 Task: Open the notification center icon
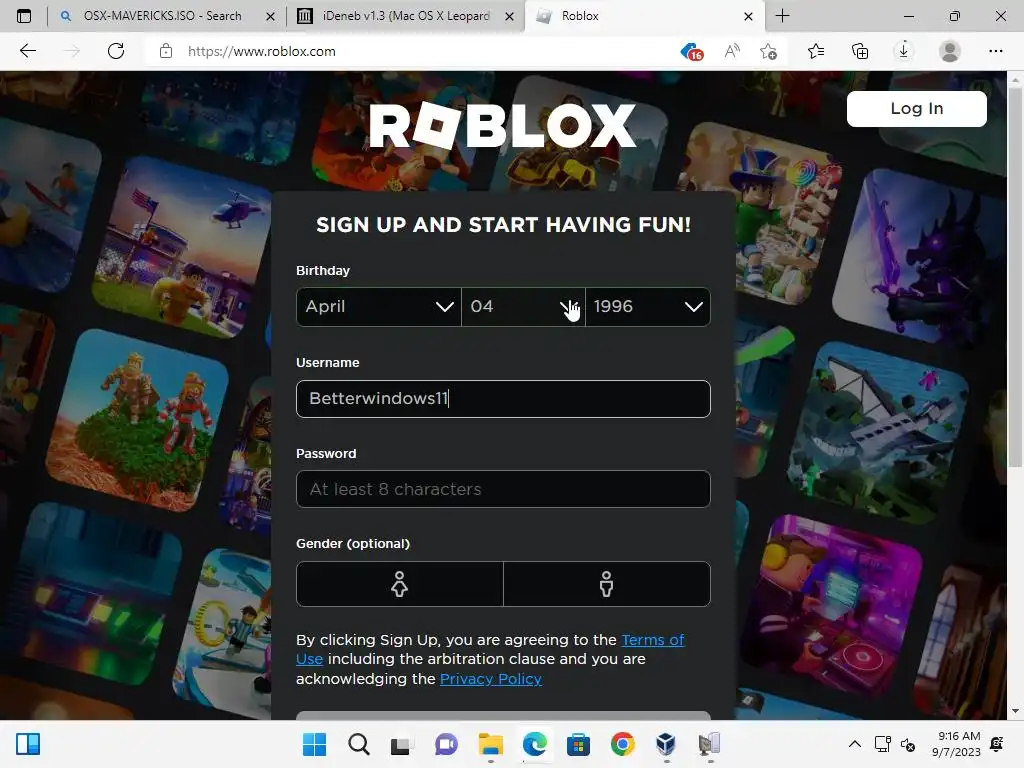(997, 744)
